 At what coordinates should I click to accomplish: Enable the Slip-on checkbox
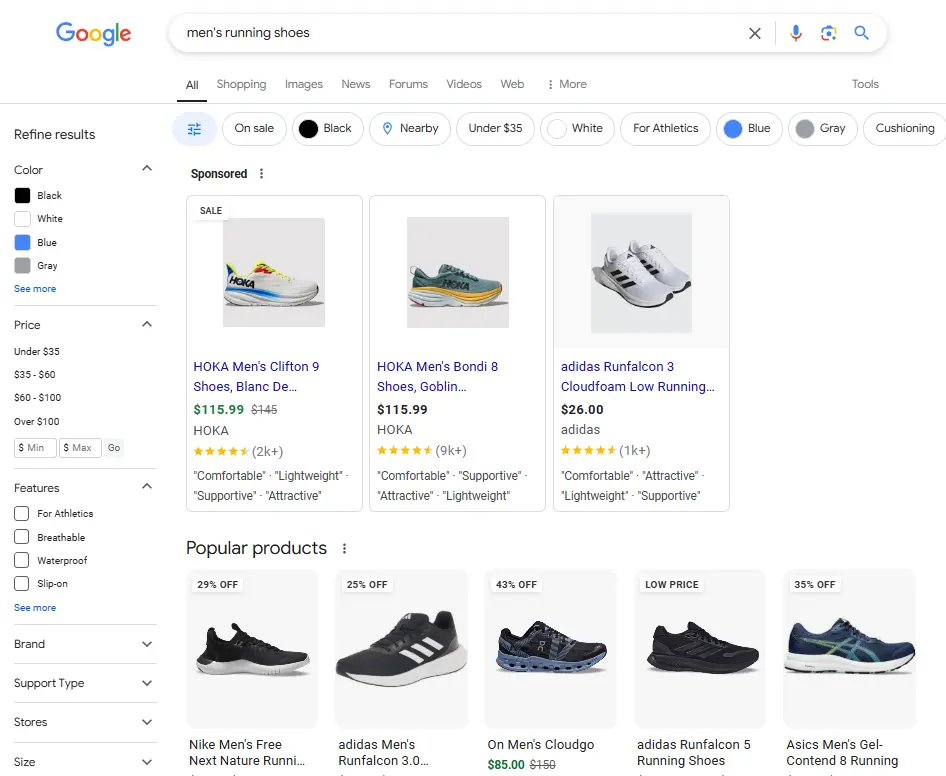coord(22,584)
